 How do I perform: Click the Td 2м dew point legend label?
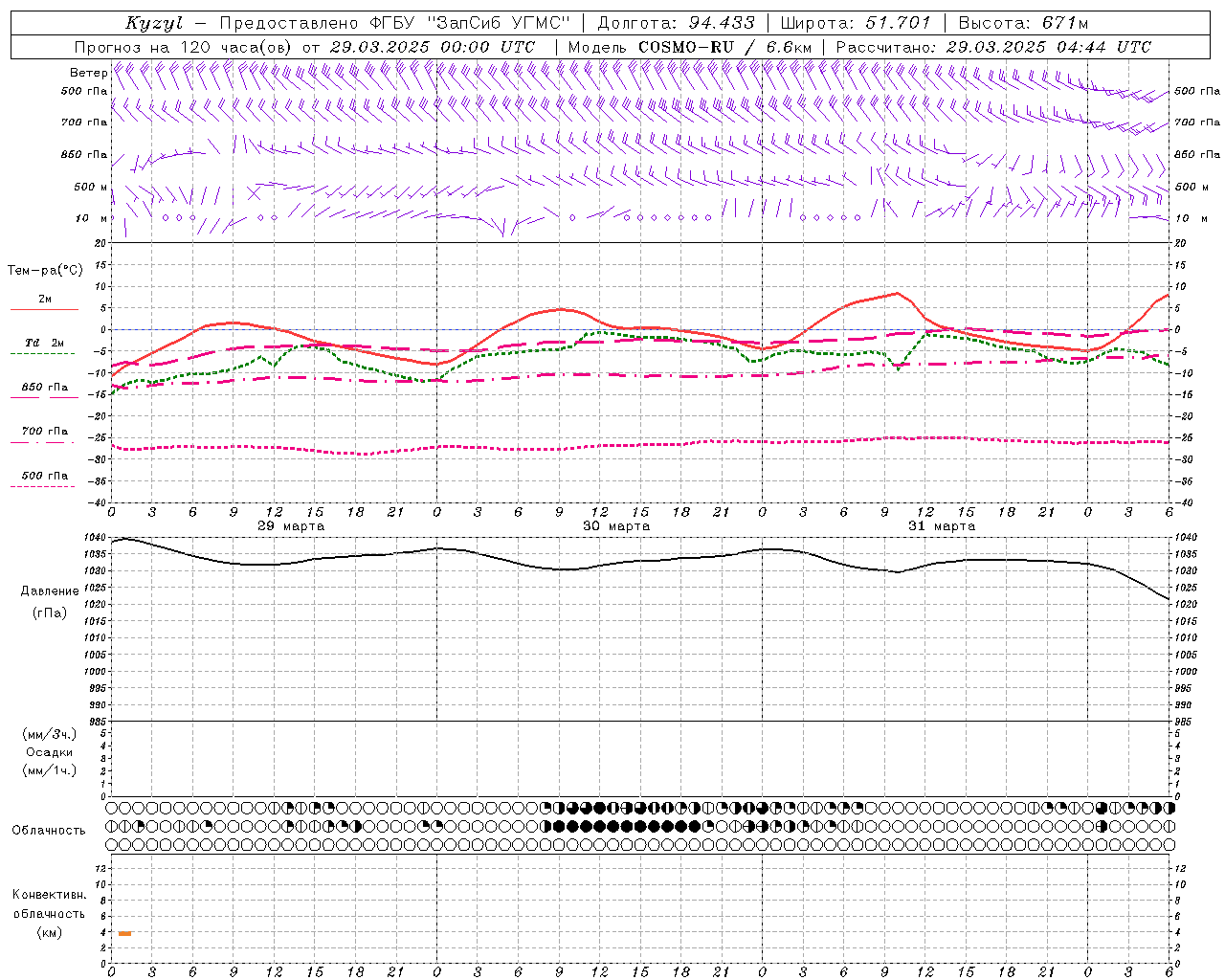[45, 343]
